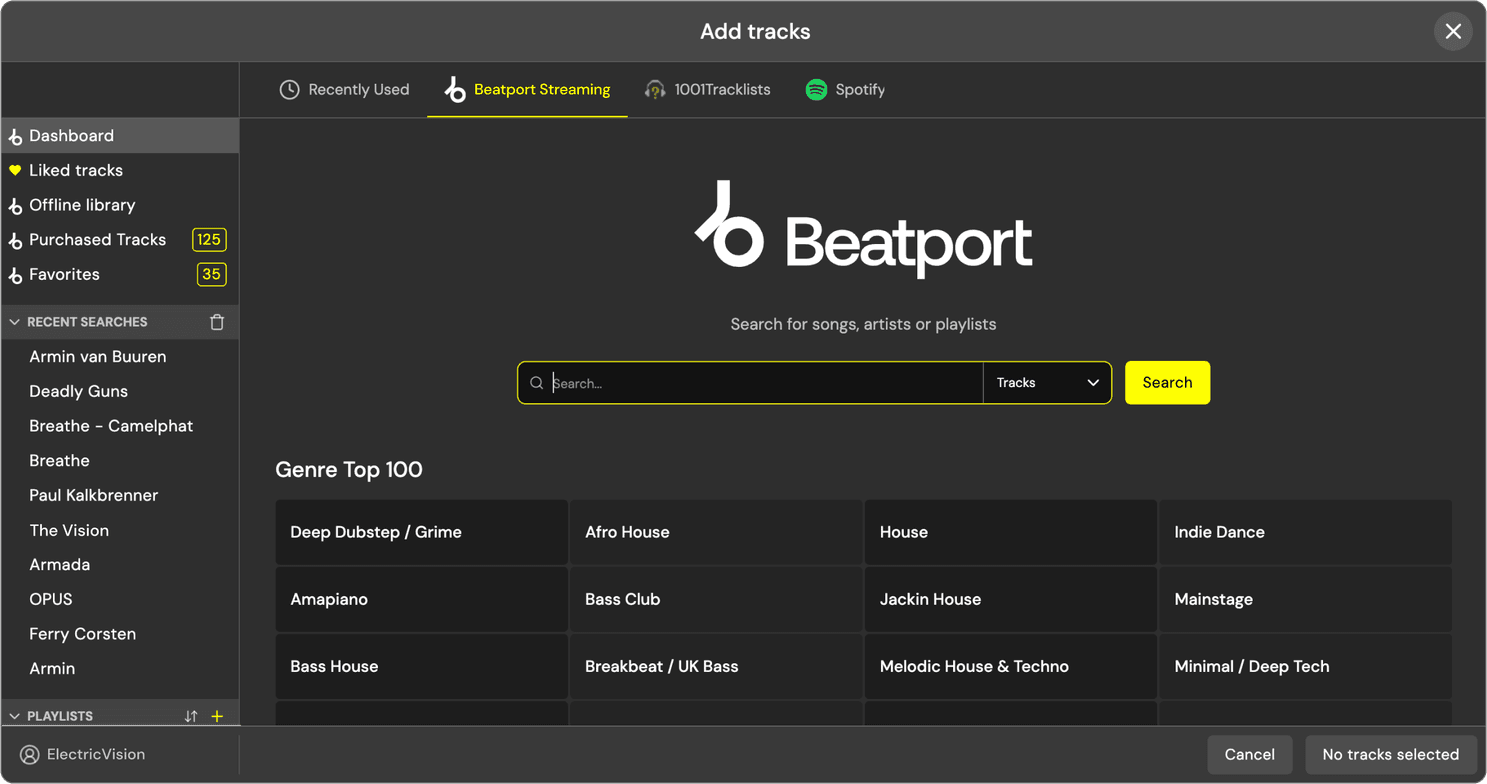Screen dimensions: 1487x784
Task: Switch to the Recently Used tab
Action: click(344, 89)
